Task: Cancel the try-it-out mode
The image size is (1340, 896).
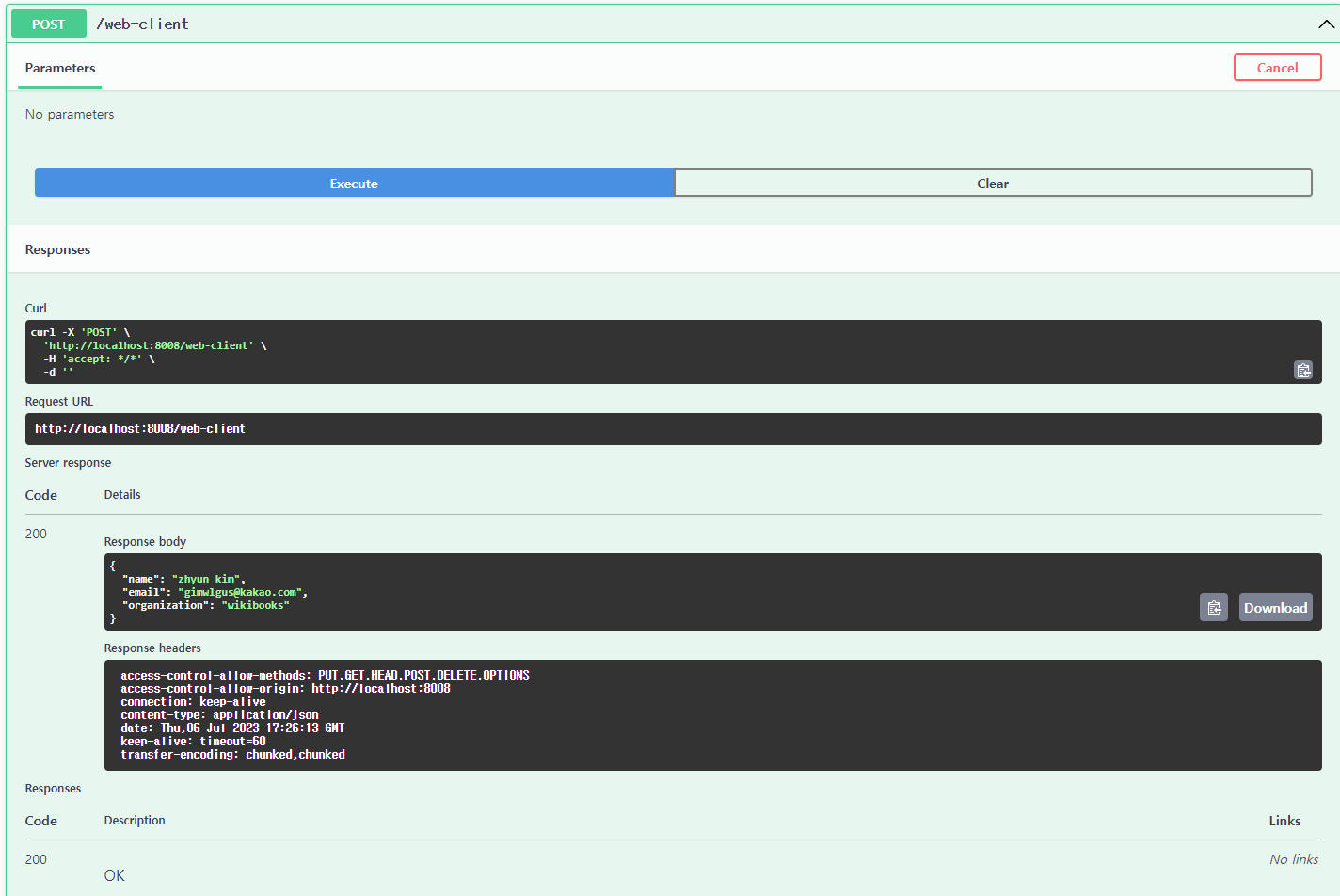Action: pos(1277,67)
